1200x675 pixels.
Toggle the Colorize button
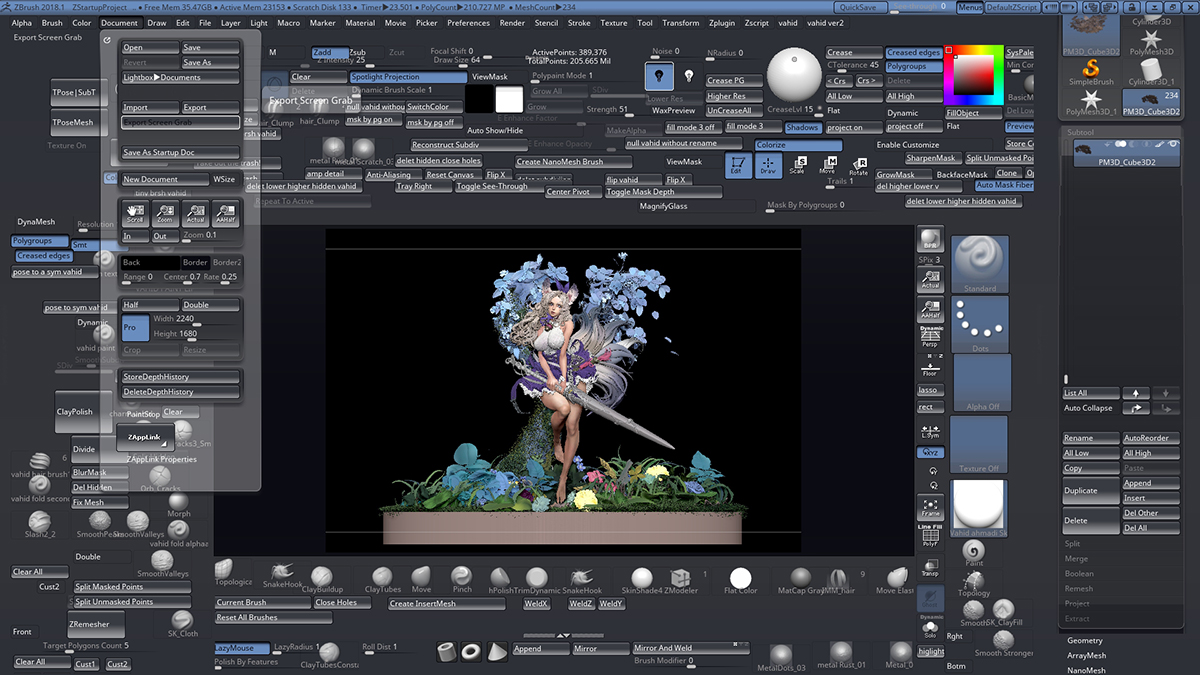pos(797,145)
